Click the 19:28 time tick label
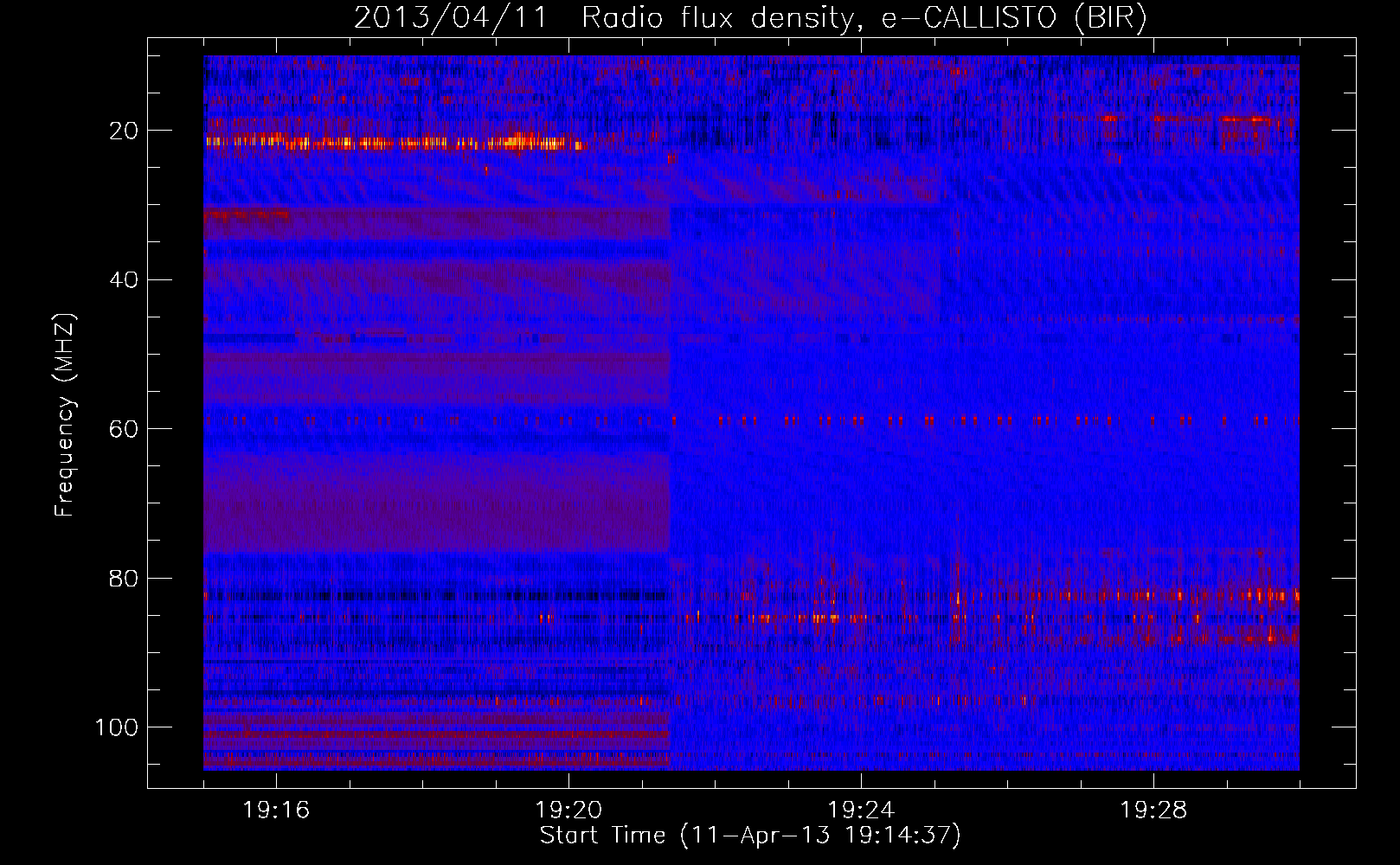 (x=1153, y=811)
